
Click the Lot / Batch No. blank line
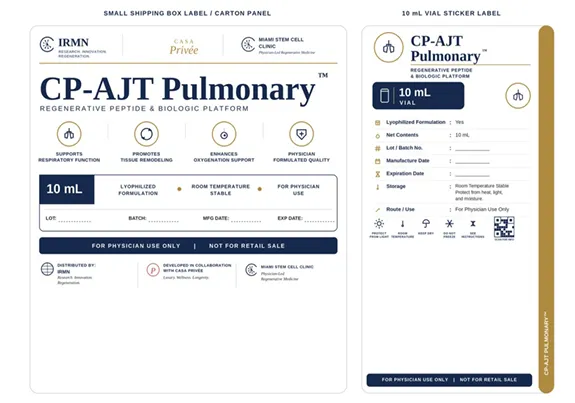click(472, 149)
